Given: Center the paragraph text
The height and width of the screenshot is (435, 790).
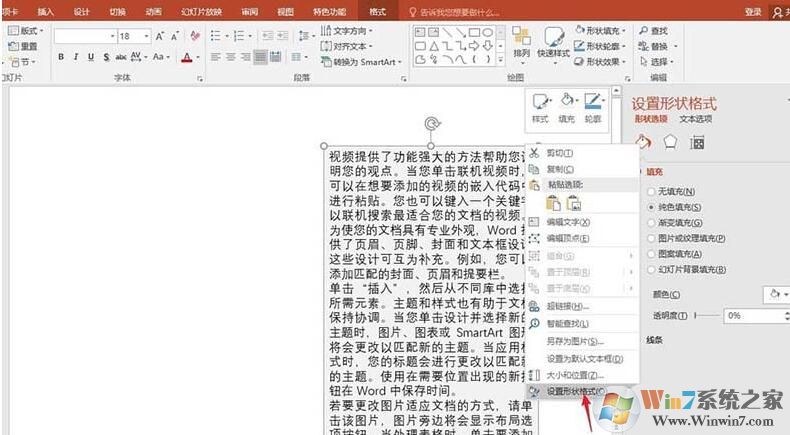Looking at the screenshot, I should (231, 57).
